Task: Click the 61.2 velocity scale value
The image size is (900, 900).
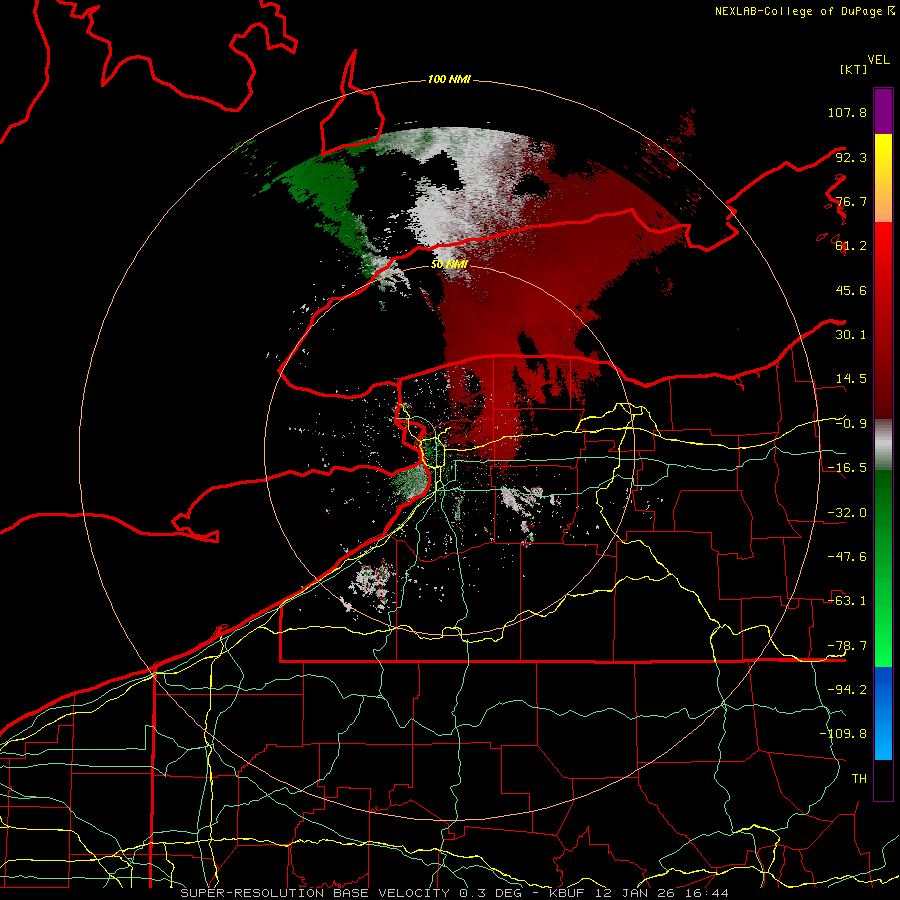Action: (851, 246)
